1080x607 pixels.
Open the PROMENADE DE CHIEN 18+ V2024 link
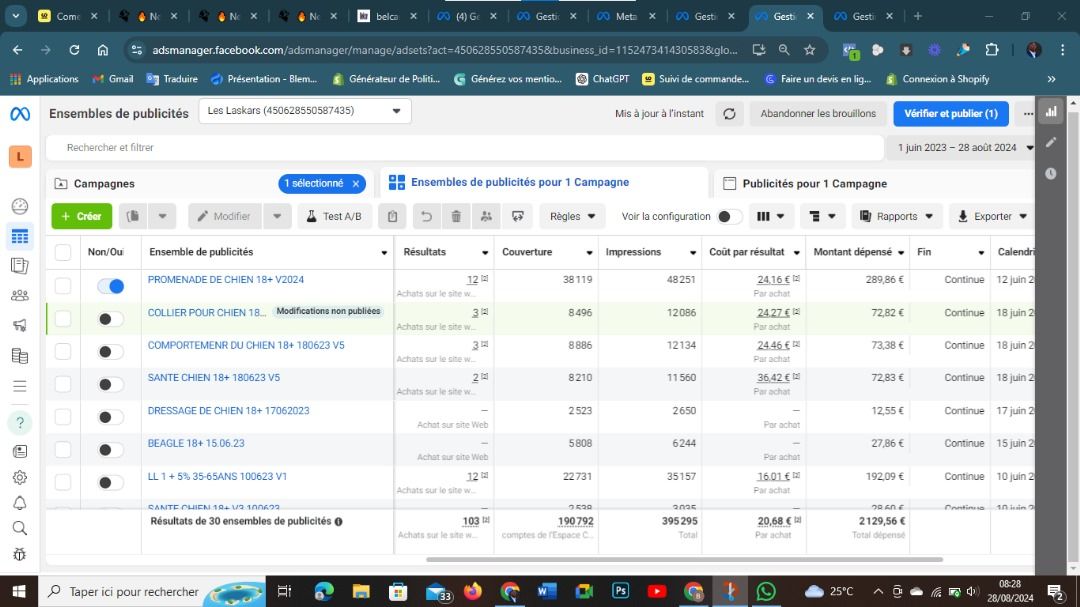226,280
